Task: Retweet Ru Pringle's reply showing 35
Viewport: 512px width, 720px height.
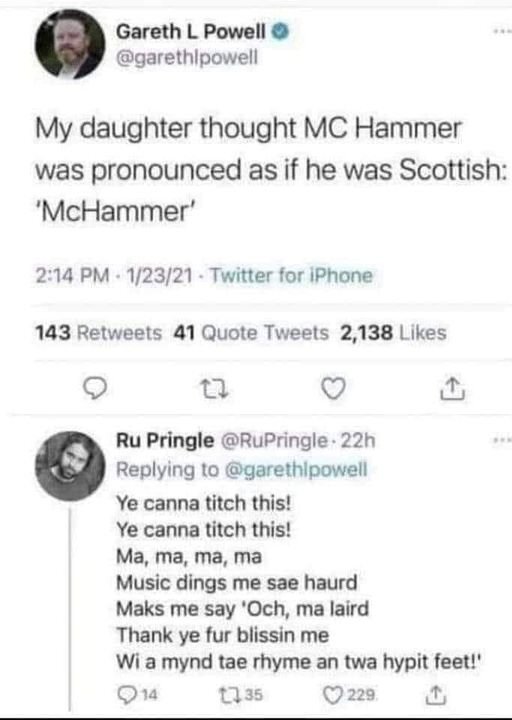Action: pos(240,695)
